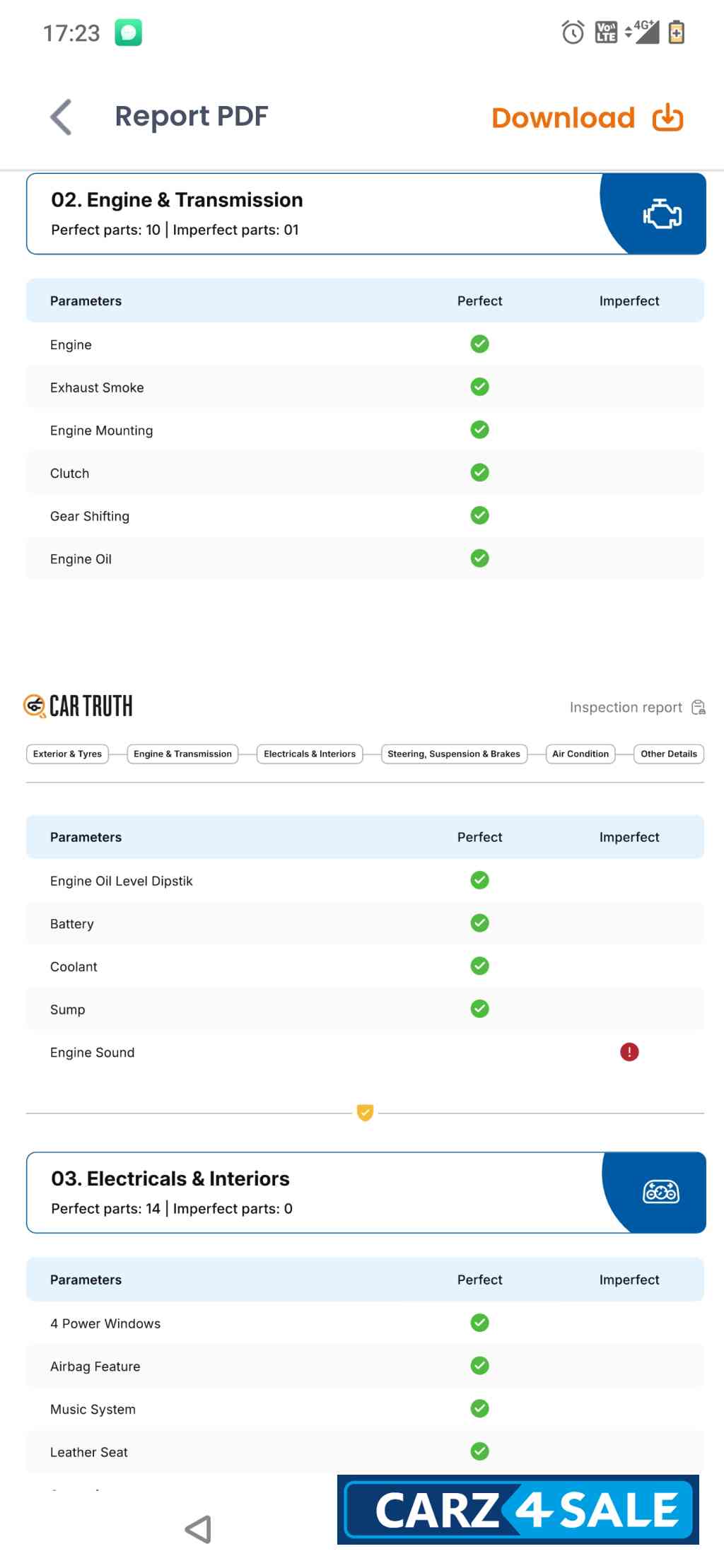This screenshot has height=1568, width=724.
Task: Tap the green check for Exhaust Smoke
Action: pos(479,387)
